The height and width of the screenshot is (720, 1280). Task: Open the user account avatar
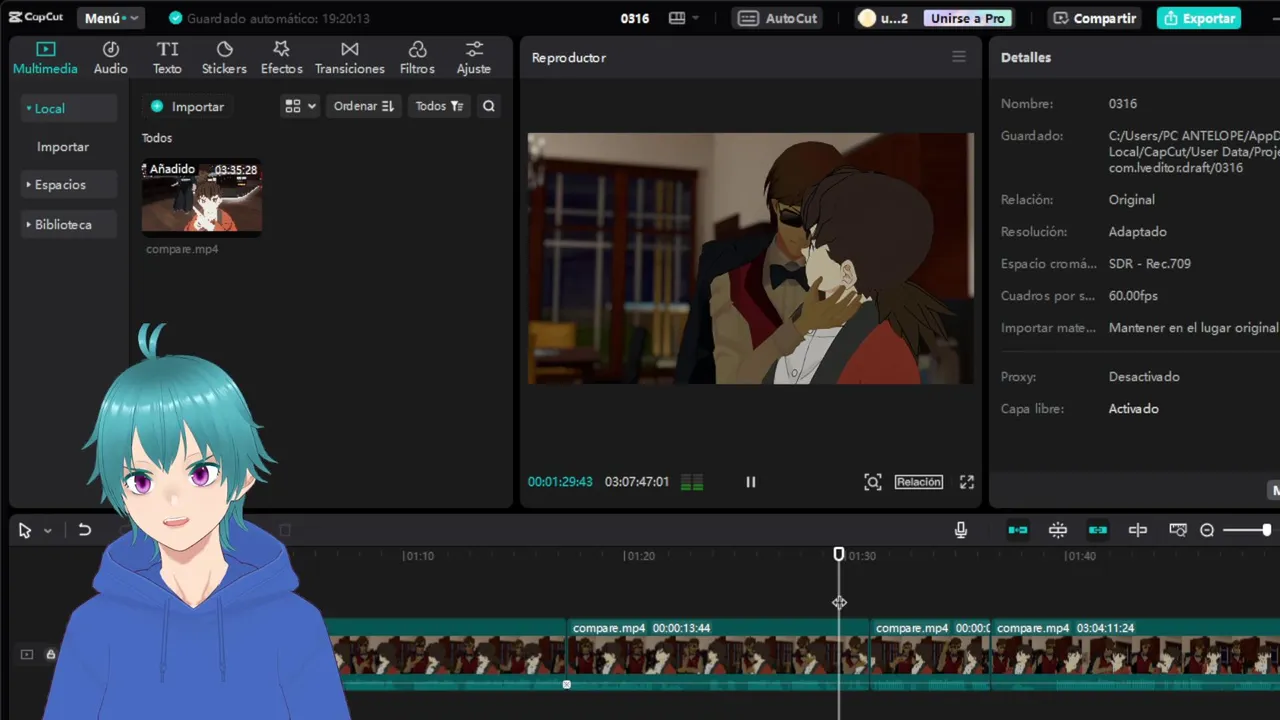point(867,18)
